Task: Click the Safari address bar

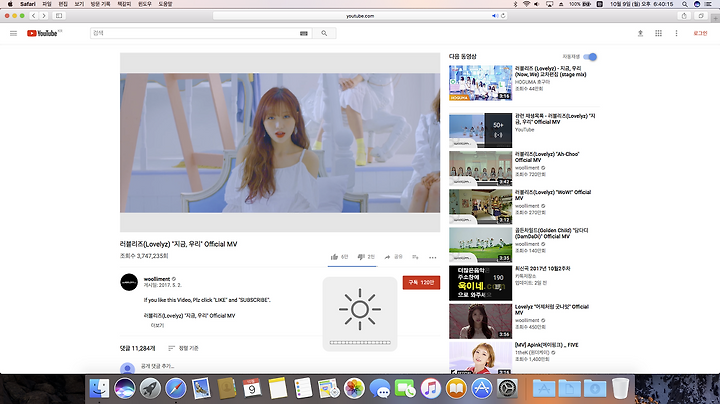Action: (360, 16)
